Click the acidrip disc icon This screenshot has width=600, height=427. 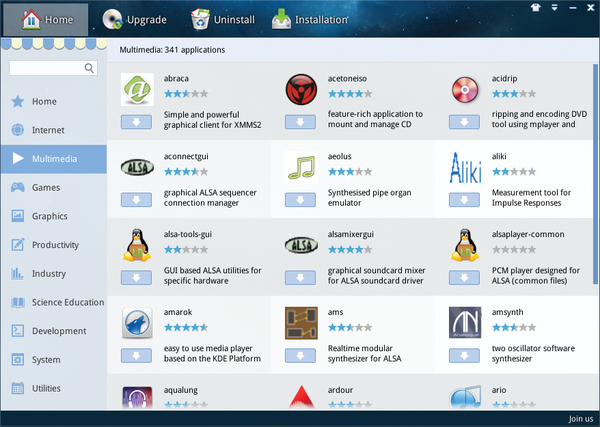(465, 90)
